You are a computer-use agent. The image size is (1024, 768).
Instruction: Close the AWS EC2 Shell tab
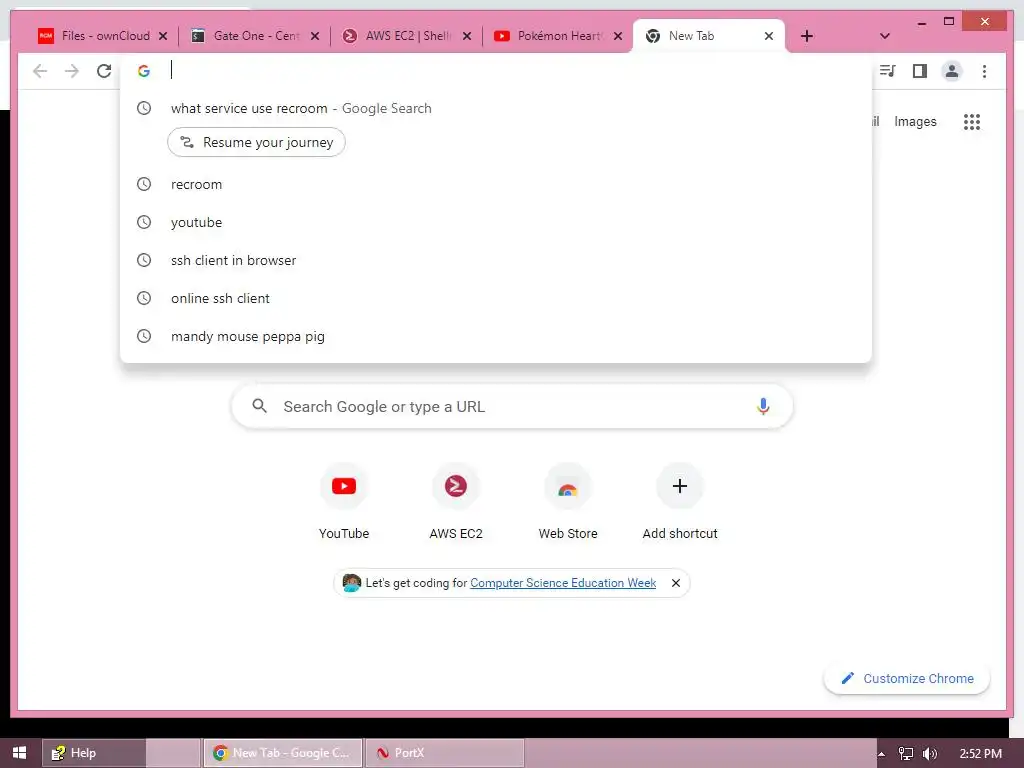coord(467,36)
